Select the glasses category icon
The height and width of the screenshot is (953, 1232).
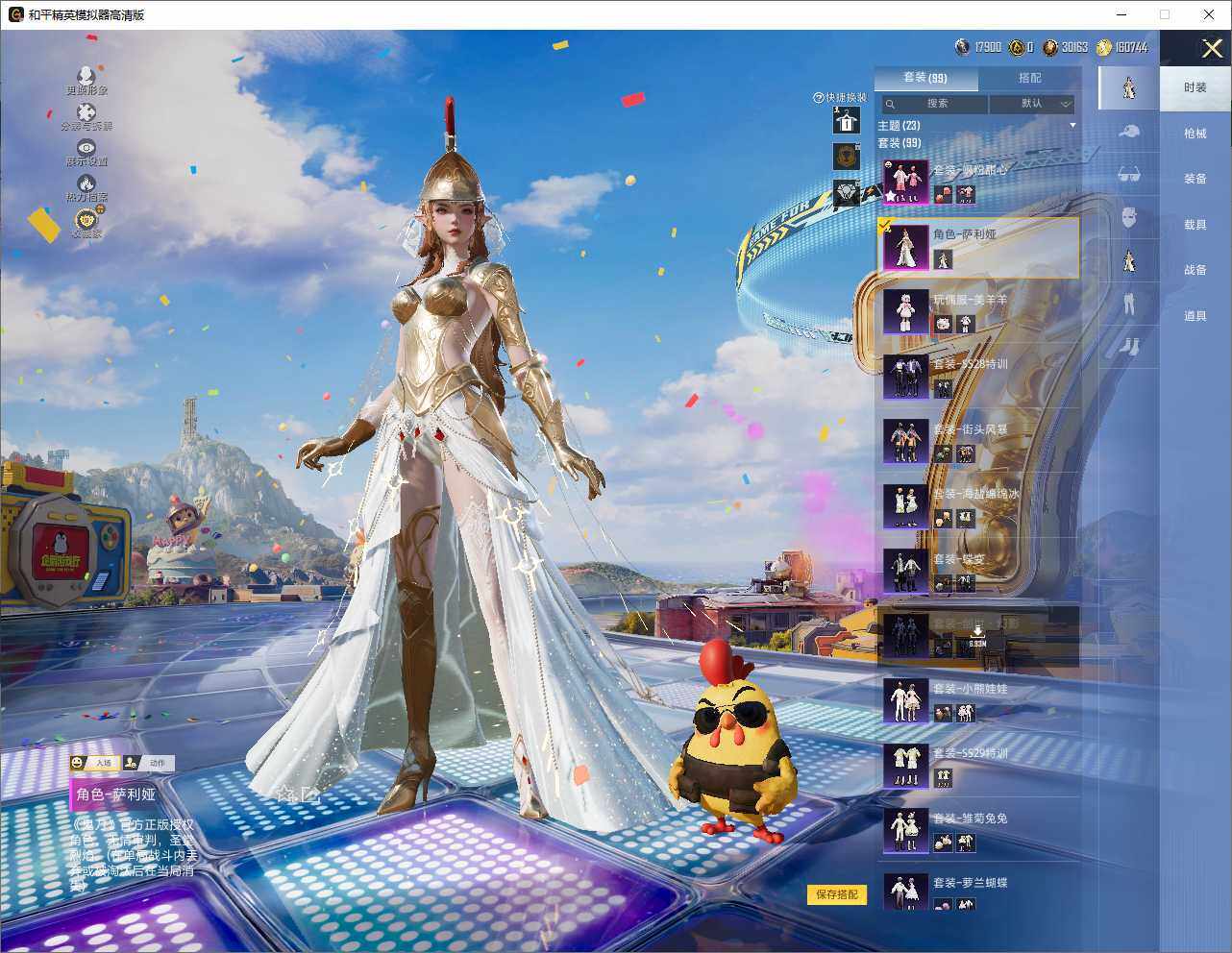coord(1129,174)
